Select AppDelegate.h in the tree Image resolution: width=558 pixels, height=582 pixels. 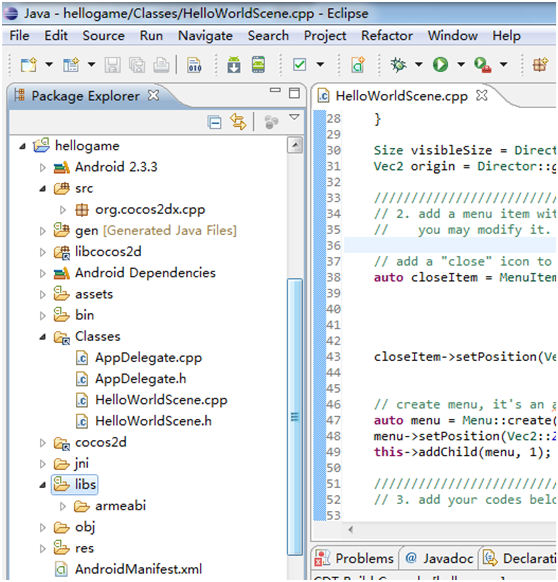point(141,379)
